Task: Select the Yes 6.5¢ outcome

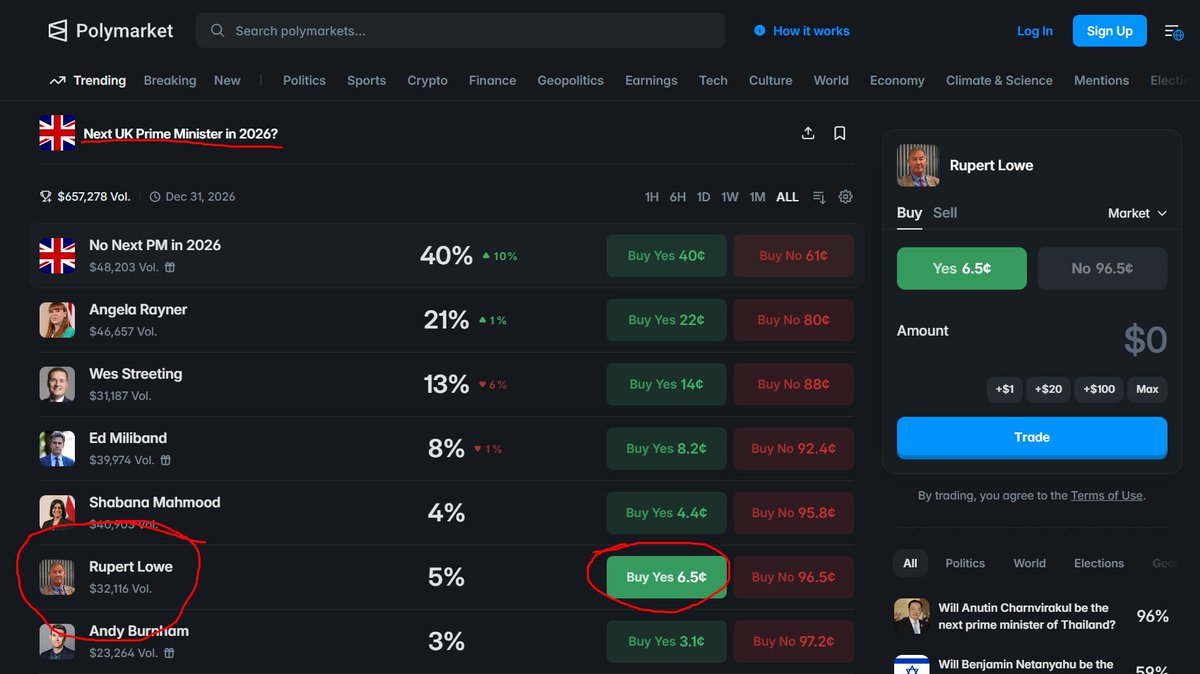Action: click(x=962, y=268)
